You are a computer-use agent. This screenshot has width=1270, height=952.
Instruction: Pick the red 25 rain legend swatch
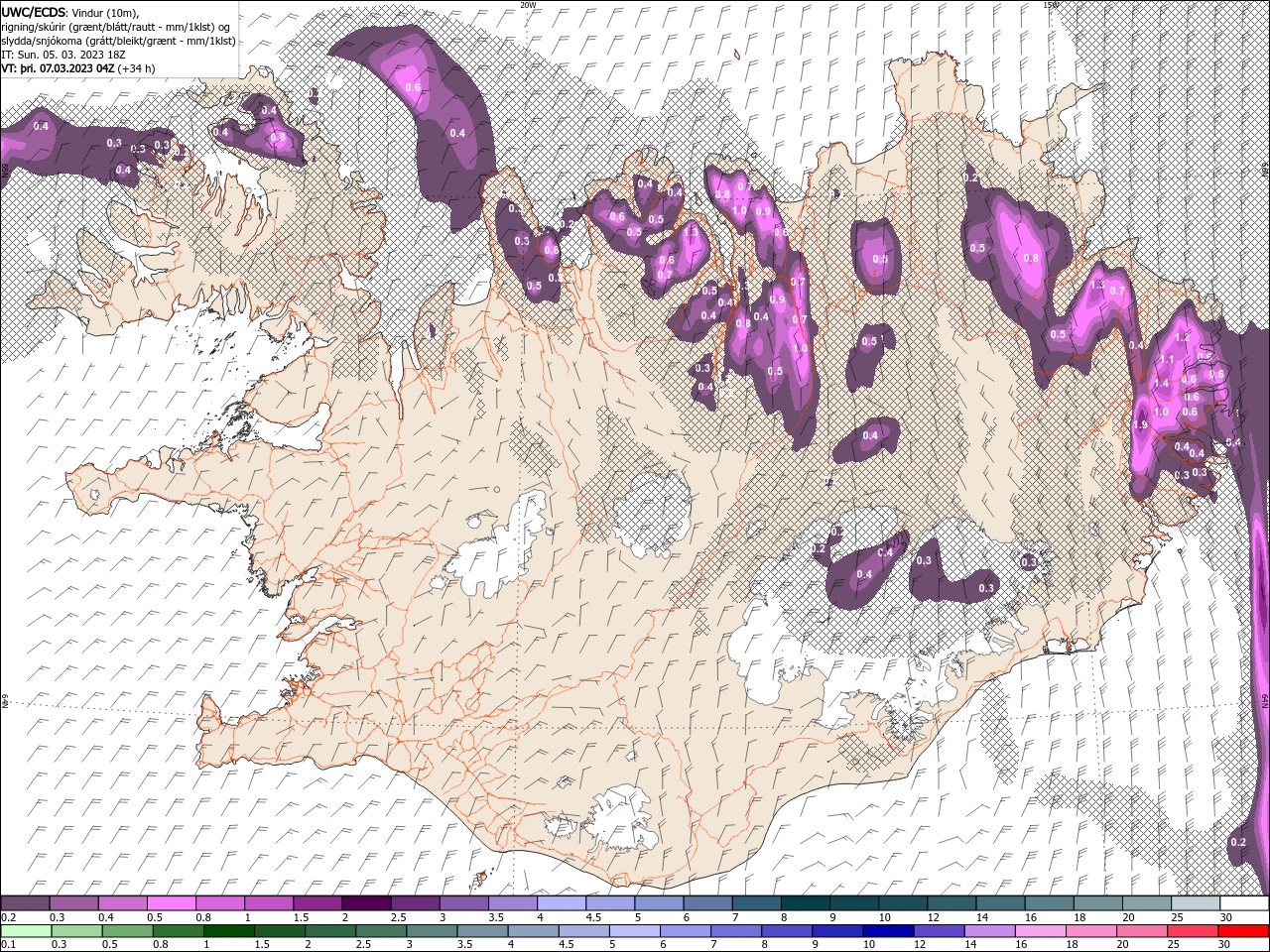(1192, 930)
